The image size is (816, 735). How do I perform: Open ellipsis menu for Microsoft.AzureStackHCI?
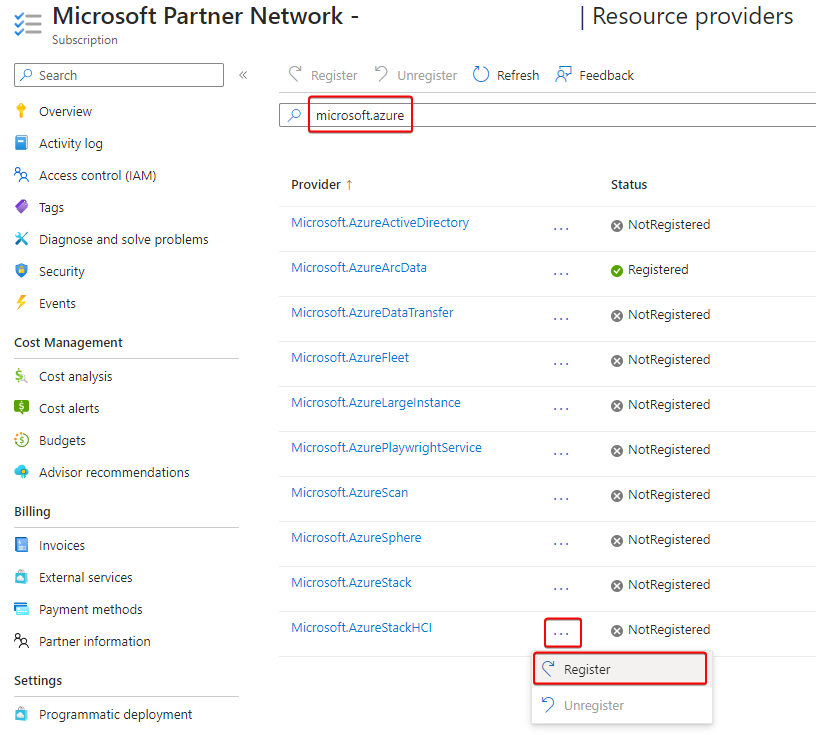[x=561, y=633]
